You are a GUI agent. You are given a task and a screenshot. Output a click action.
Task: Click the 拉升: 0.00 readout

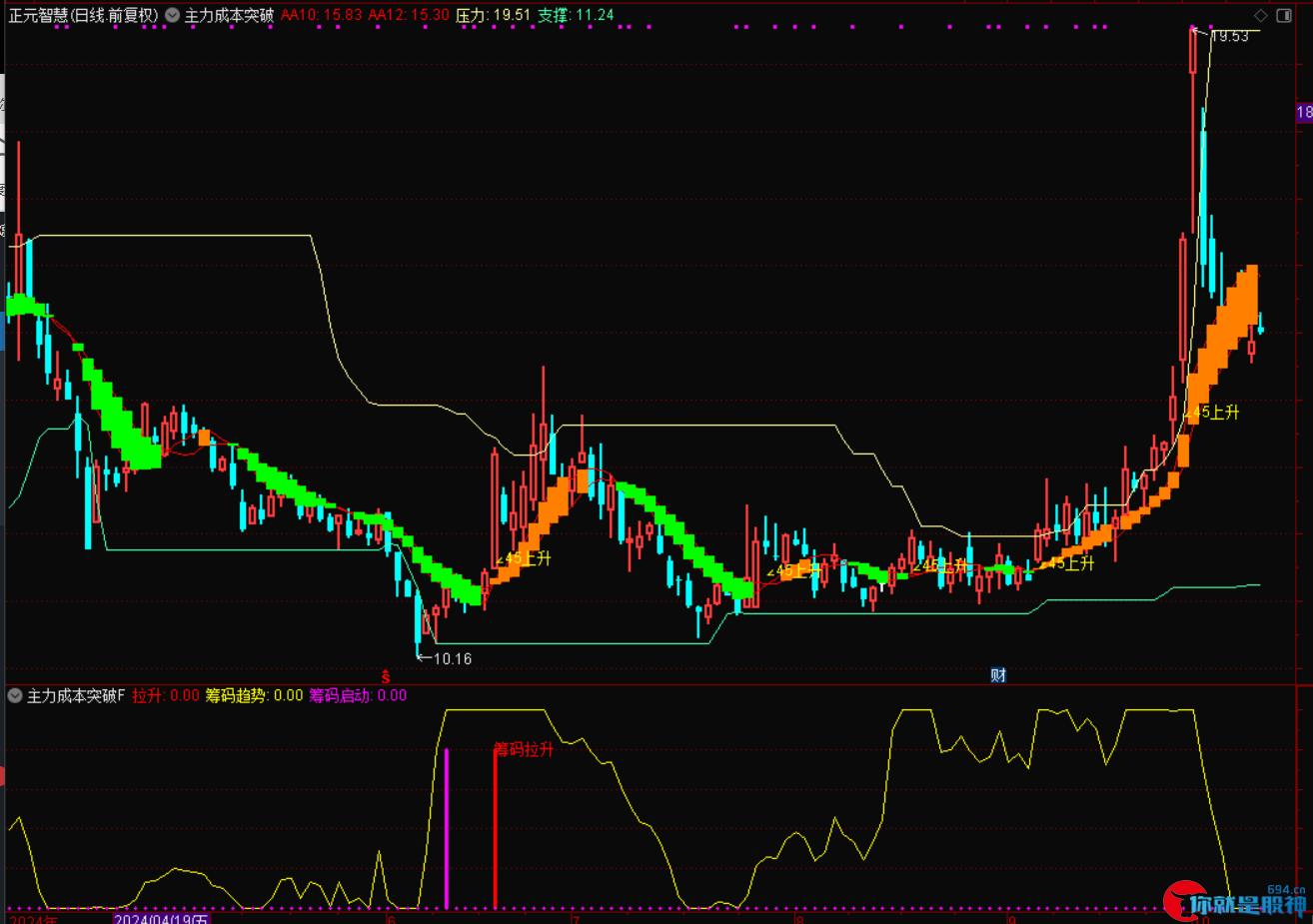[x=166, y=695]
